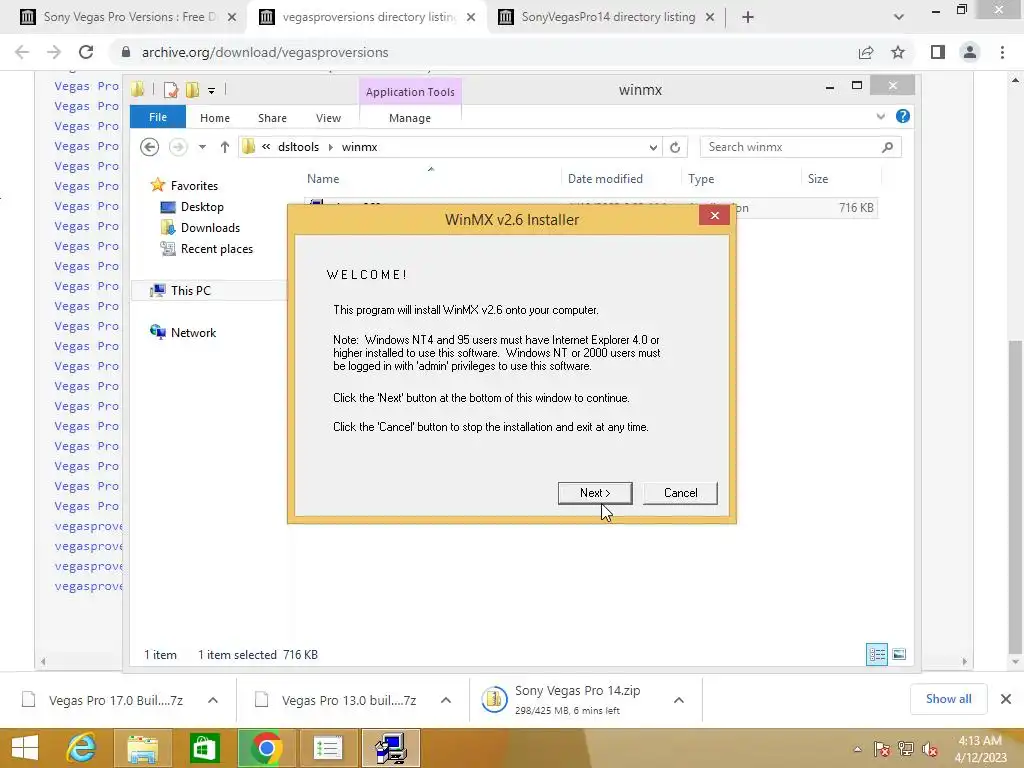The image size is (1024, 768).
Task: Click Next in WinMX installer
Action: click(x=595, y=493)
